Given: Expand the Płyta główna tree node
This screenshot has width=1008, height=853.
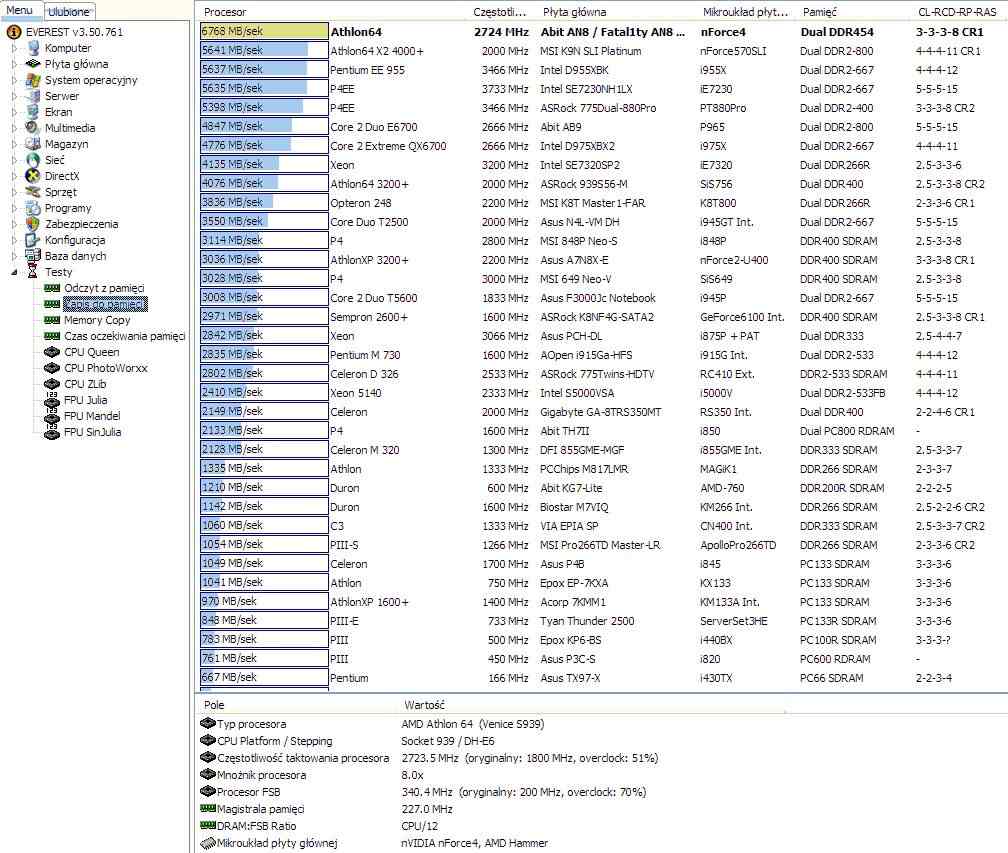Looking at the screenshot, I should point(15,64).
